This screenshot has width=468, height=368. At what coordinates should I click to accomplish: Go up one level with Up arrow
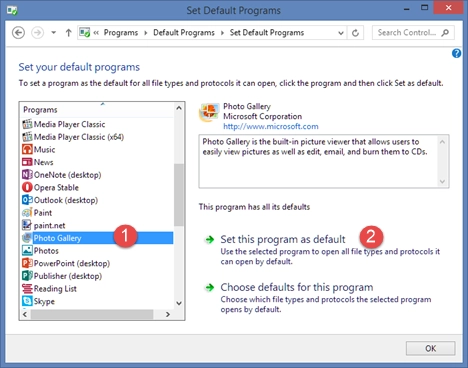tap(68, 33)
